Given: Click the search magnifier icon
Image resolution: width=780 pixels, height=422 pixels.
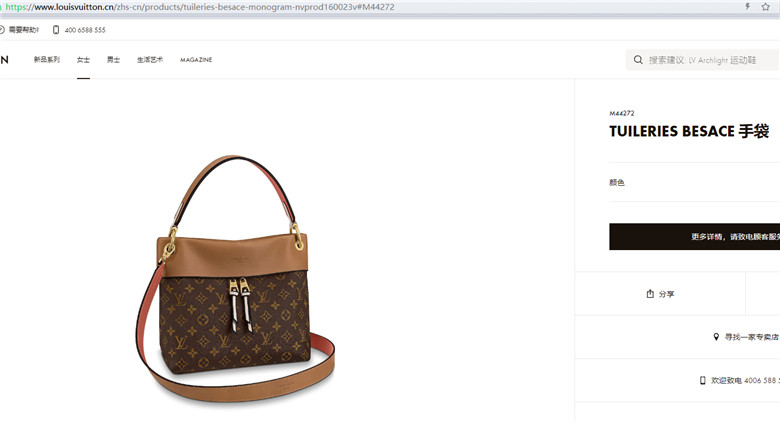Looking at the screenshot, I should pyautogui.click(x=638, y=60).
